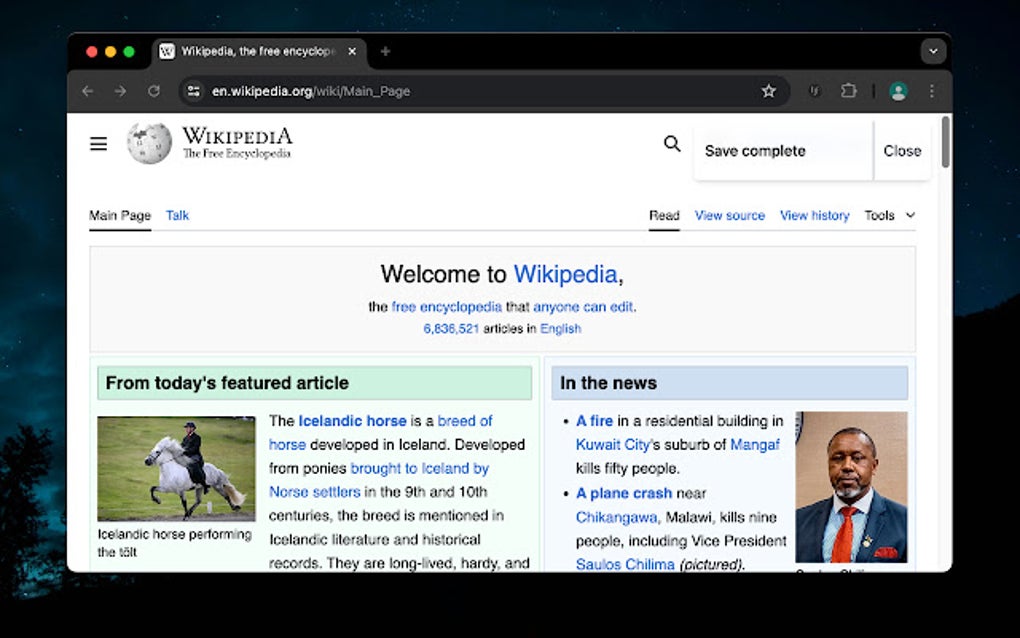The image size is (1020, 638).
Task: Expand the Tools dropdown
Action: pyautogui.click(x=890, y=215)
